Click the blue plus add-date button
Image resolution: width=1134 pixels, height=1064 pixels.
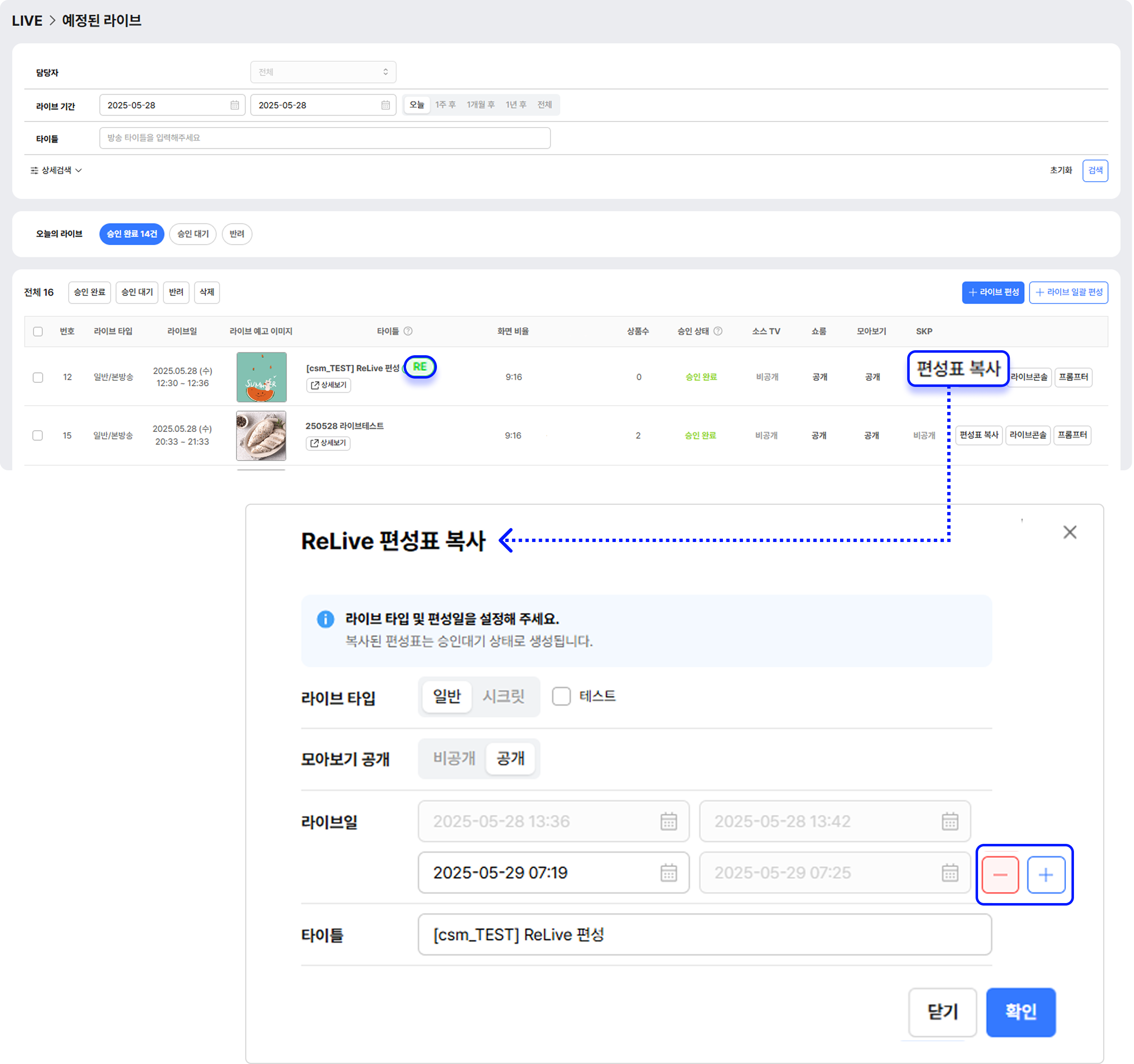click(1046, 875)
